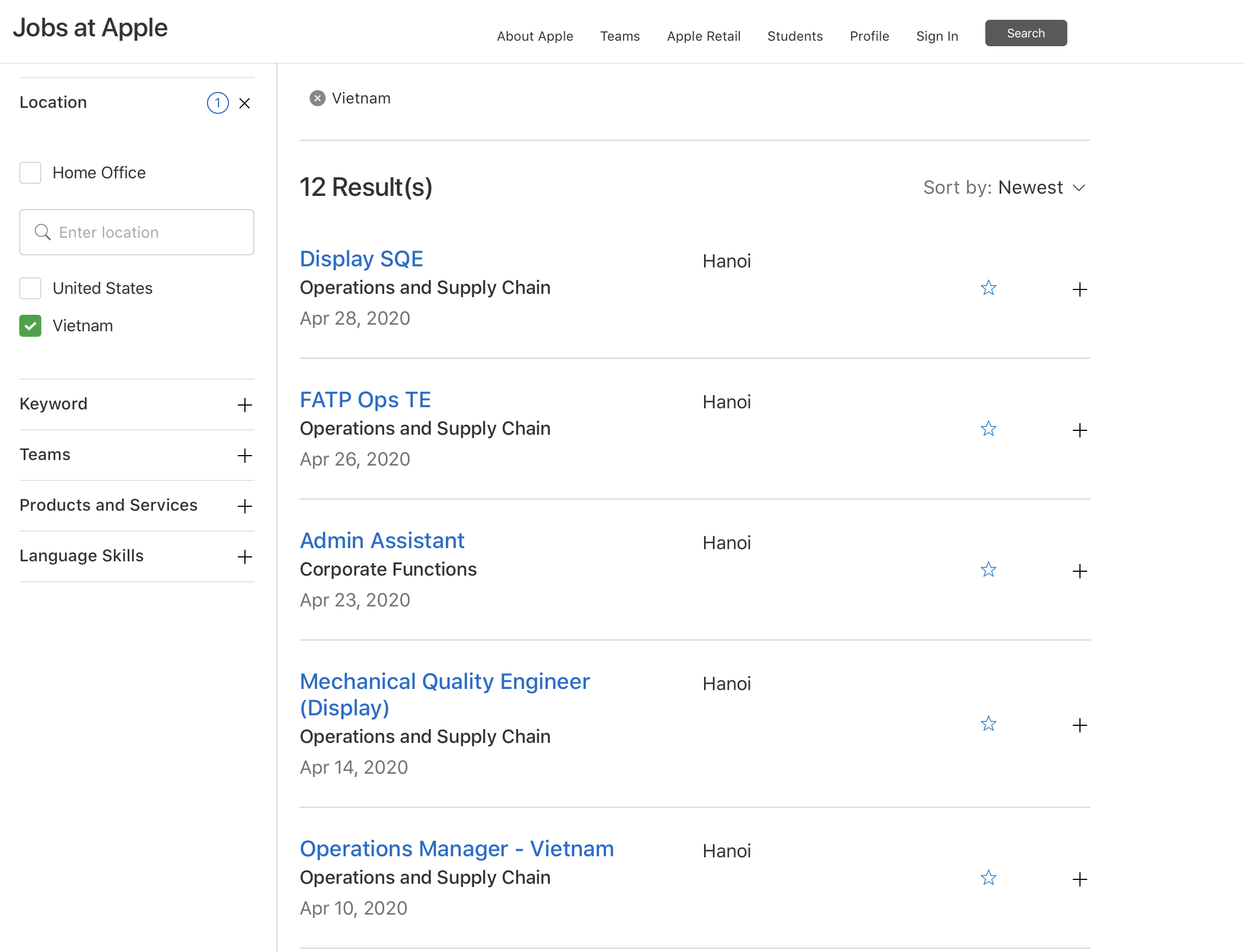Viewport: 1244px width, 952px height.
Task: Collapse the Location filter with X icon
Action: [244, 103]
